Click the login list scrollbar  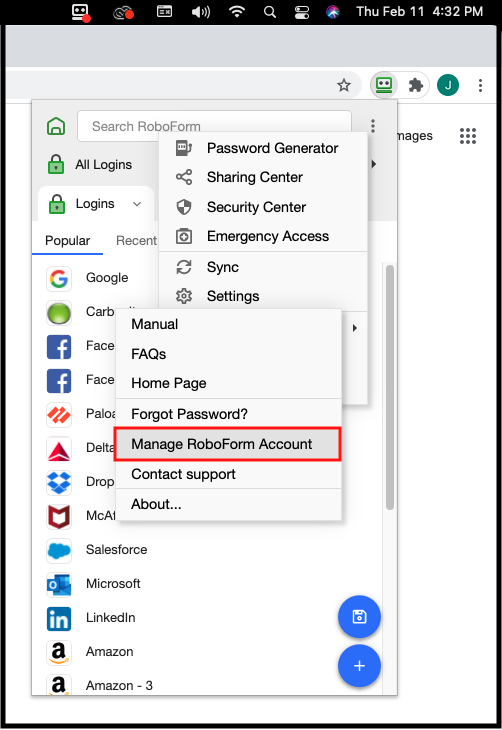coord(390,387)
